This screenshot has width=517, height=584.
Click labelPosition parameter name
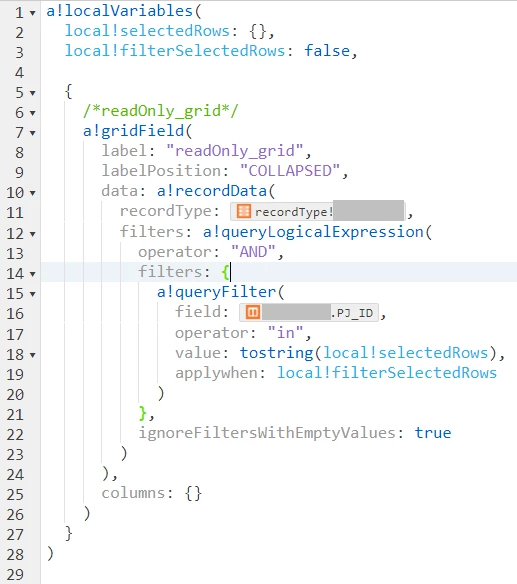coord(161,171)
